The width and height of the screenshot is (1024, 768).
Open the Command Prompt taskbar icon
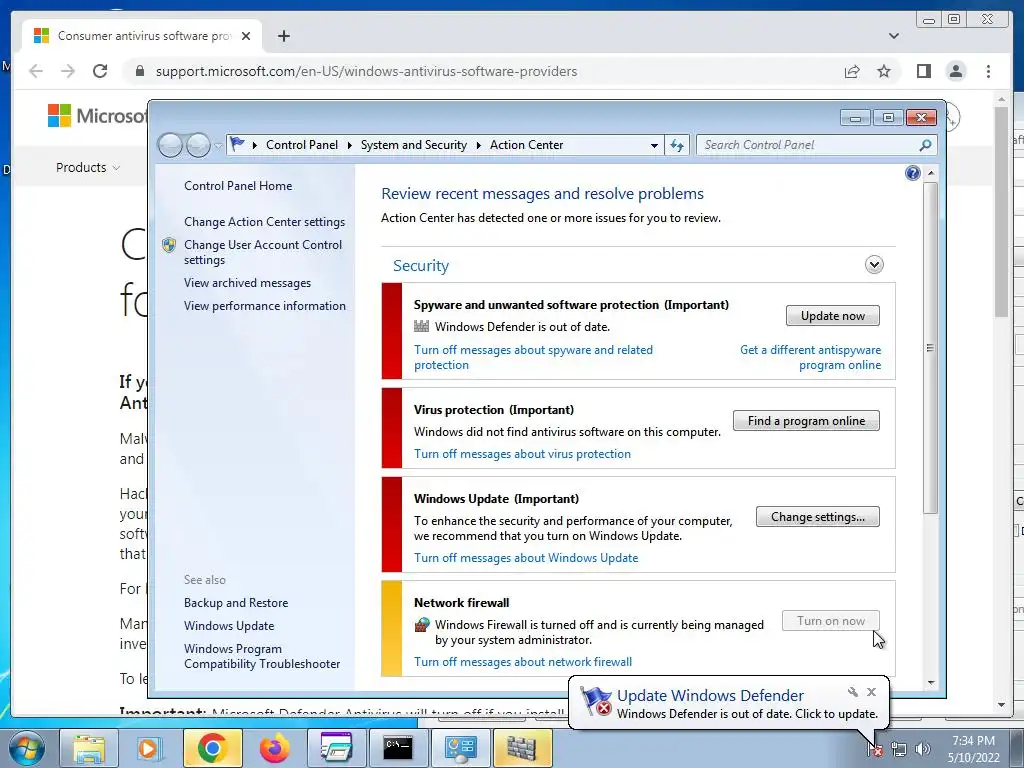click(x=398, y=748)
